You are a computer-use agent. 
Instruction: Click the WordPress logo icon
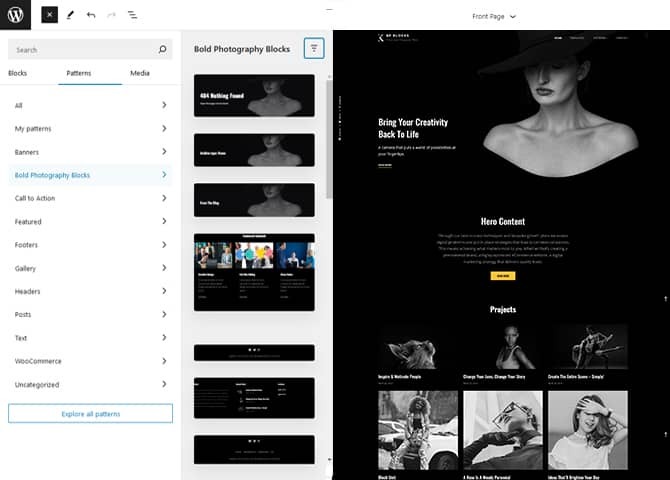tap(16, 16)
